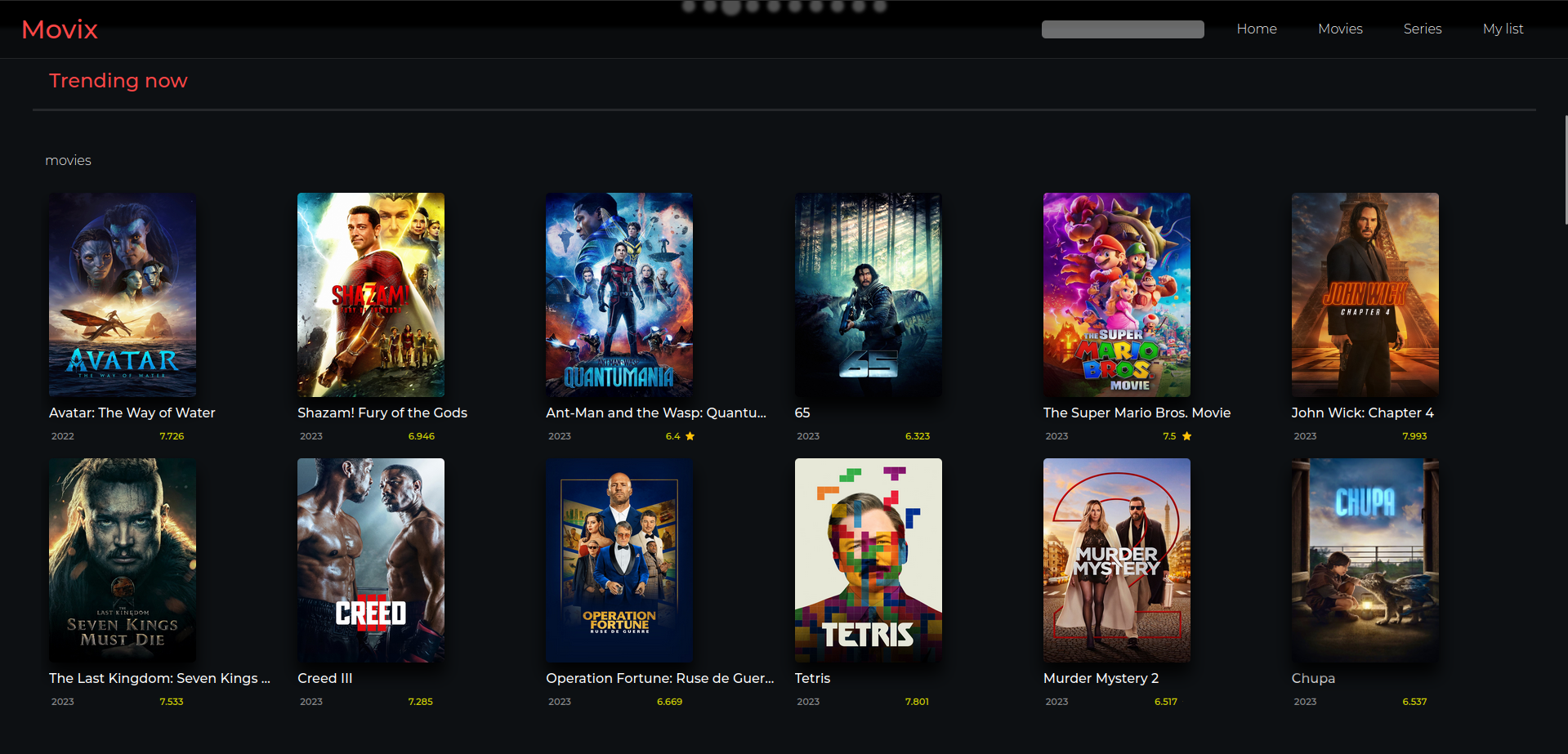
Task: Click the title text '65'
Action: coord(802,413)
